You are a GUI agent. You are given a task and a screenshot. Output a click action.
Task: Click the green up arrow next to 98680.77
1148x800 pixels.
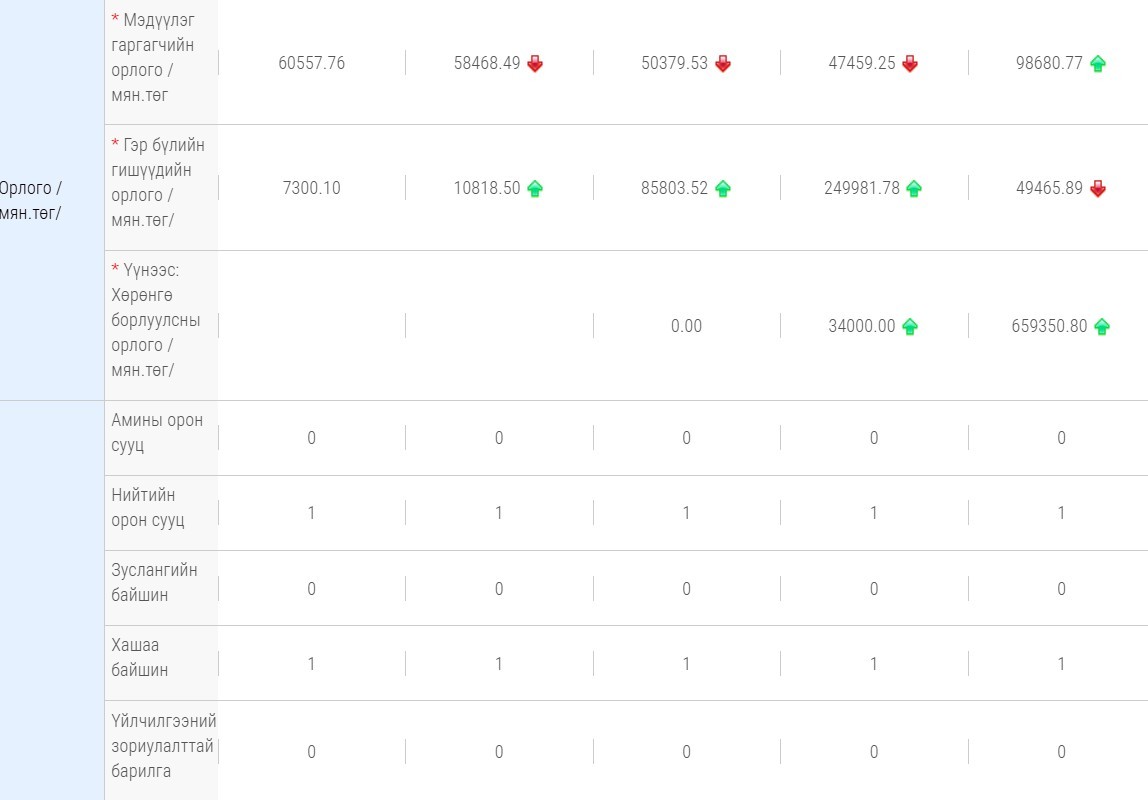1098,64
